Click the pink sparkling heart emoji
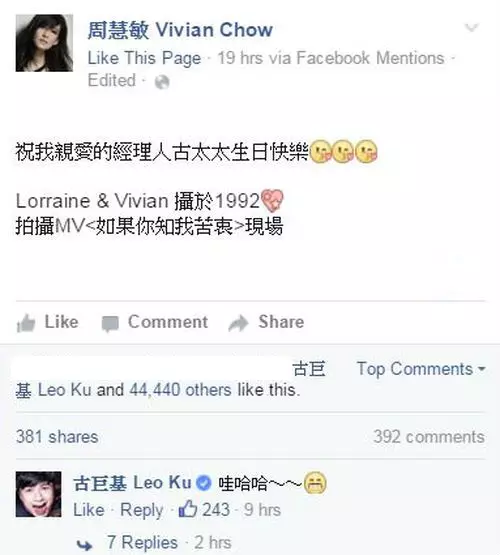500x555 pixels. point(272,200)
